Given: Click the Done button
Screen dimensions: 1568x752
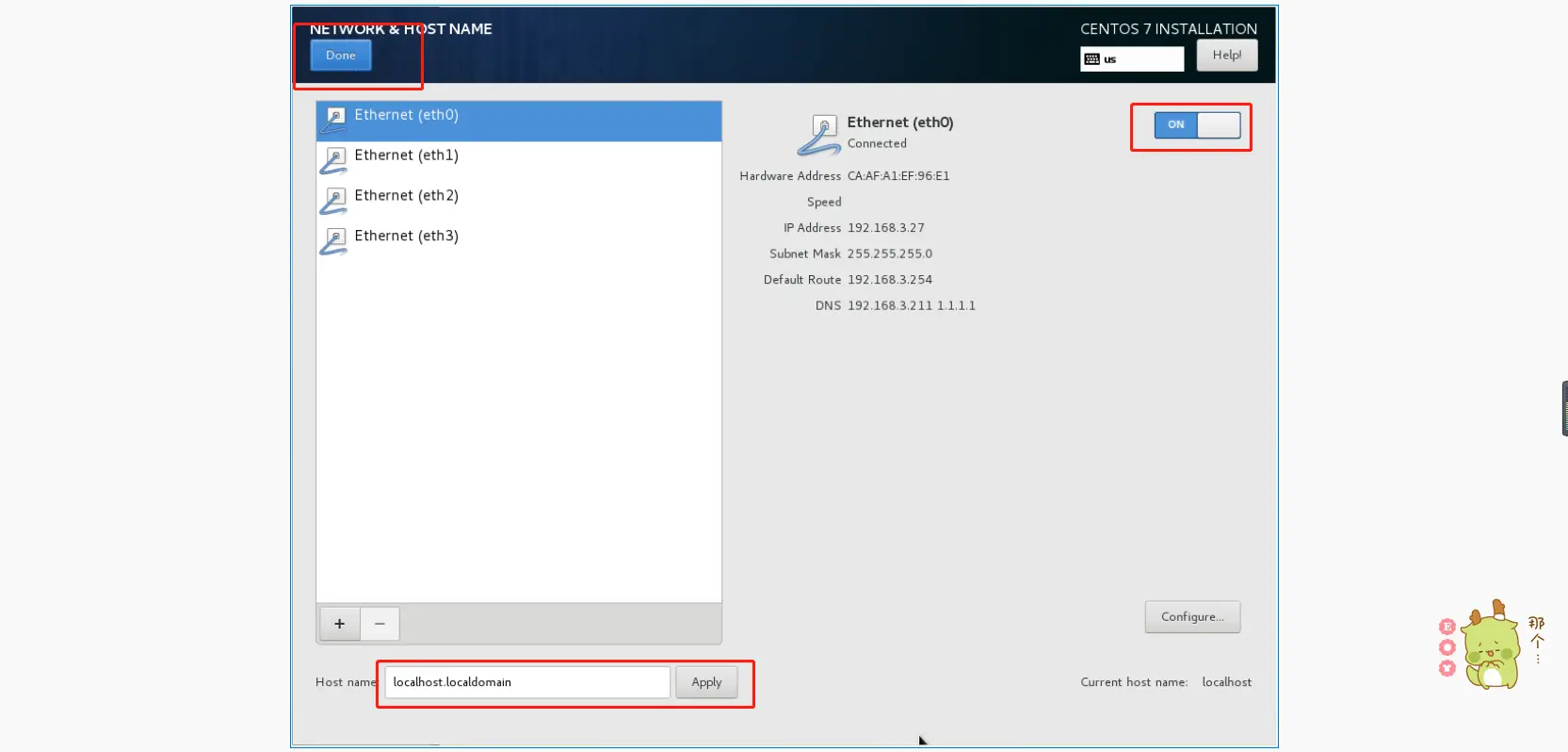Looking at the screenshot, I should click(341, 56).
